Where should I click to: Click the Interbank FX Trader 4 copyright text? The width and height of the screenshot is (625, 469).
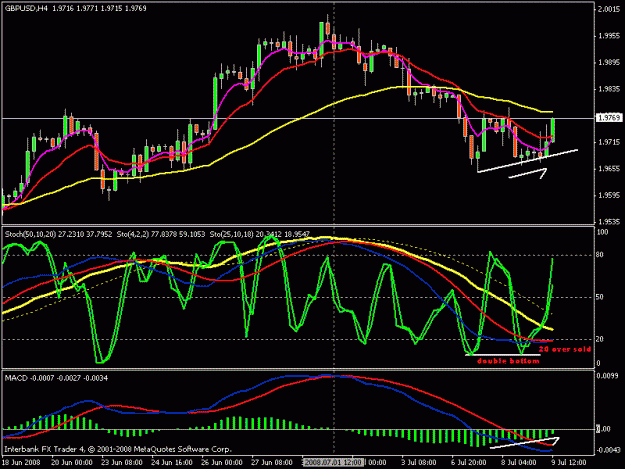118,449
